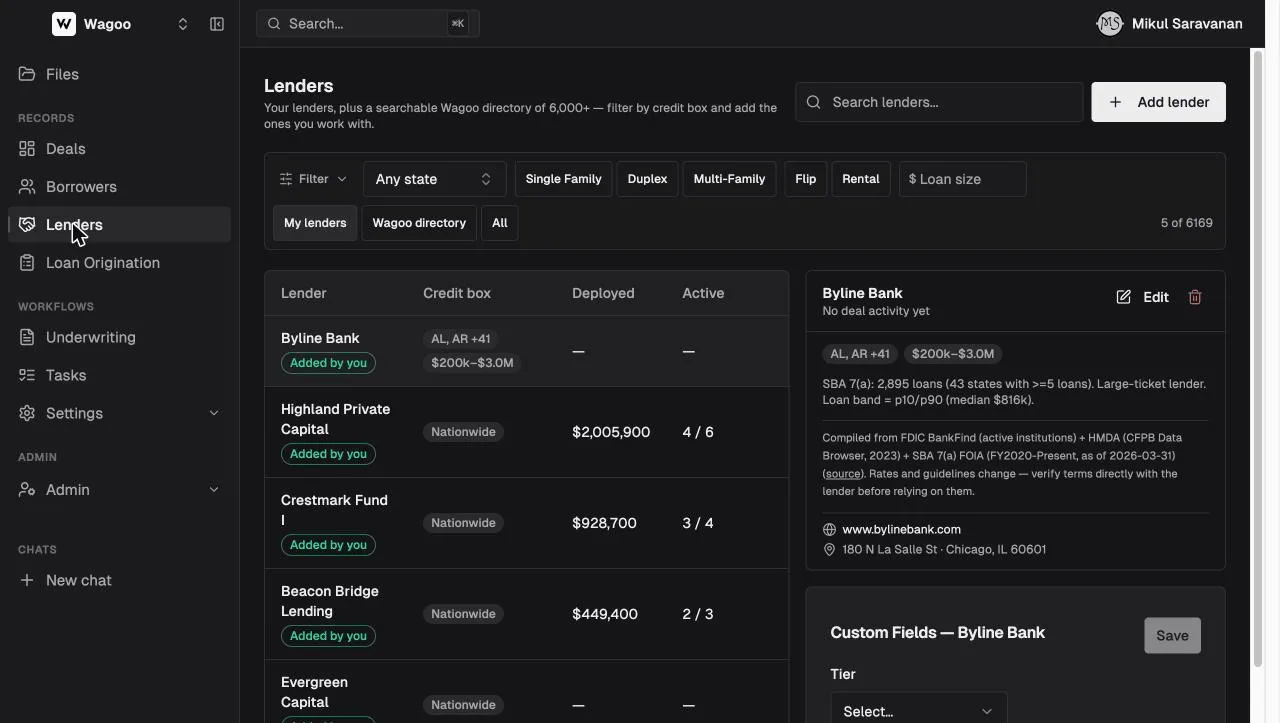Click the globe icon beside website

coord(829,530)
